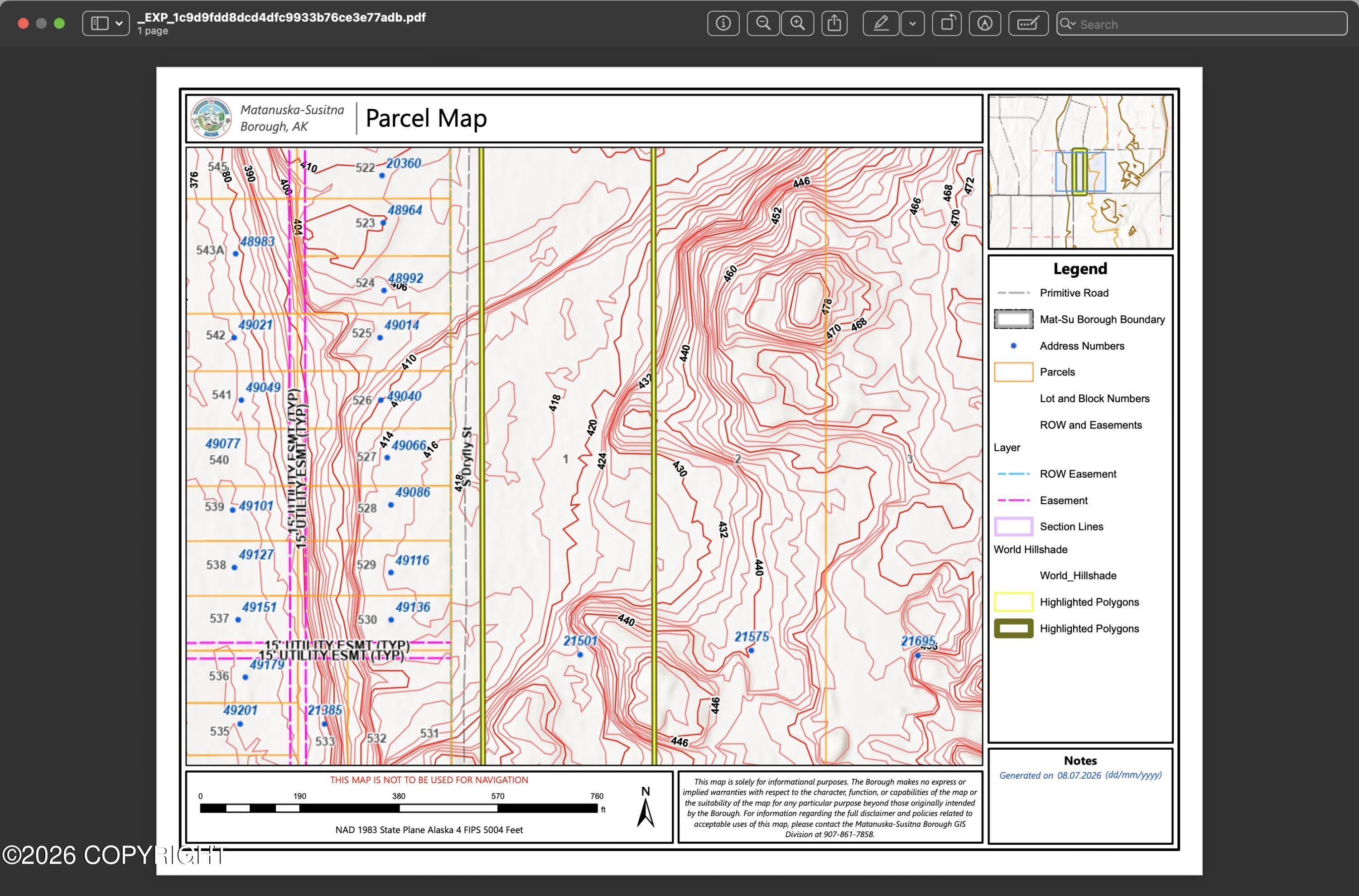Click the Lot and Block Numbers label
Viewport: 1359px width, 896px height.
coord(1094,398)
